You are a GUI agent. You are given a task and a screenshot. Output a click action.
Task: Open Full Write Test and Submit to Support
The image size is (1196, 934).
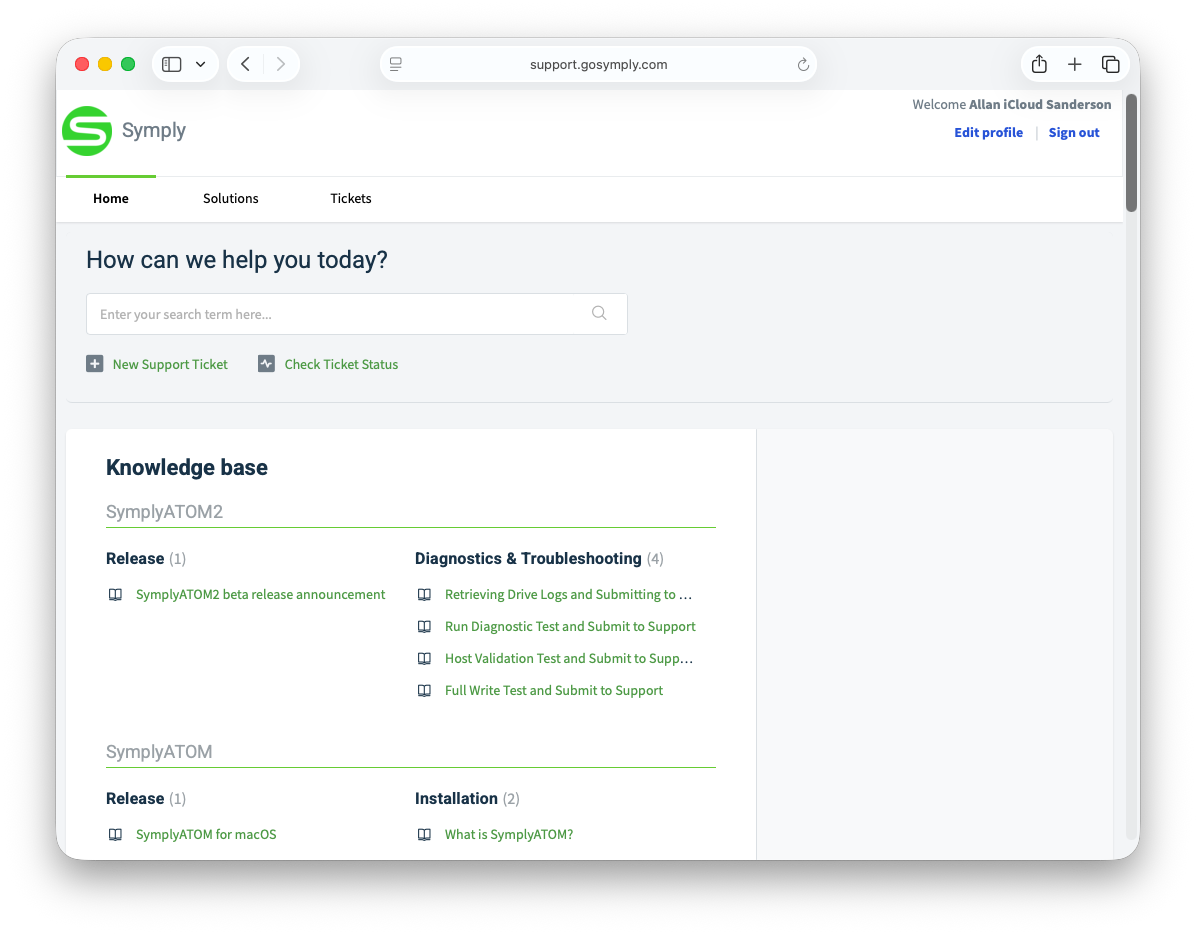554,691
